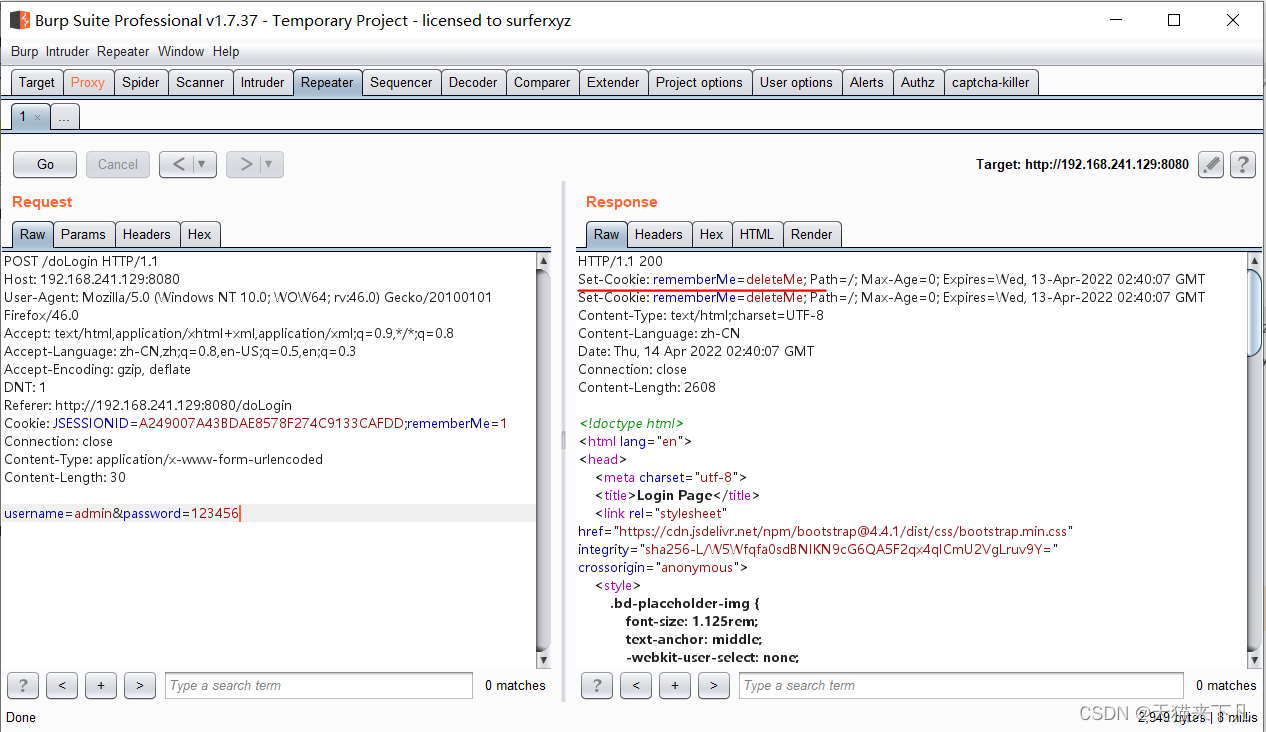This screenshot has height=732, width=1266.
Task: Go back in request history
Action: pos(179,164)
